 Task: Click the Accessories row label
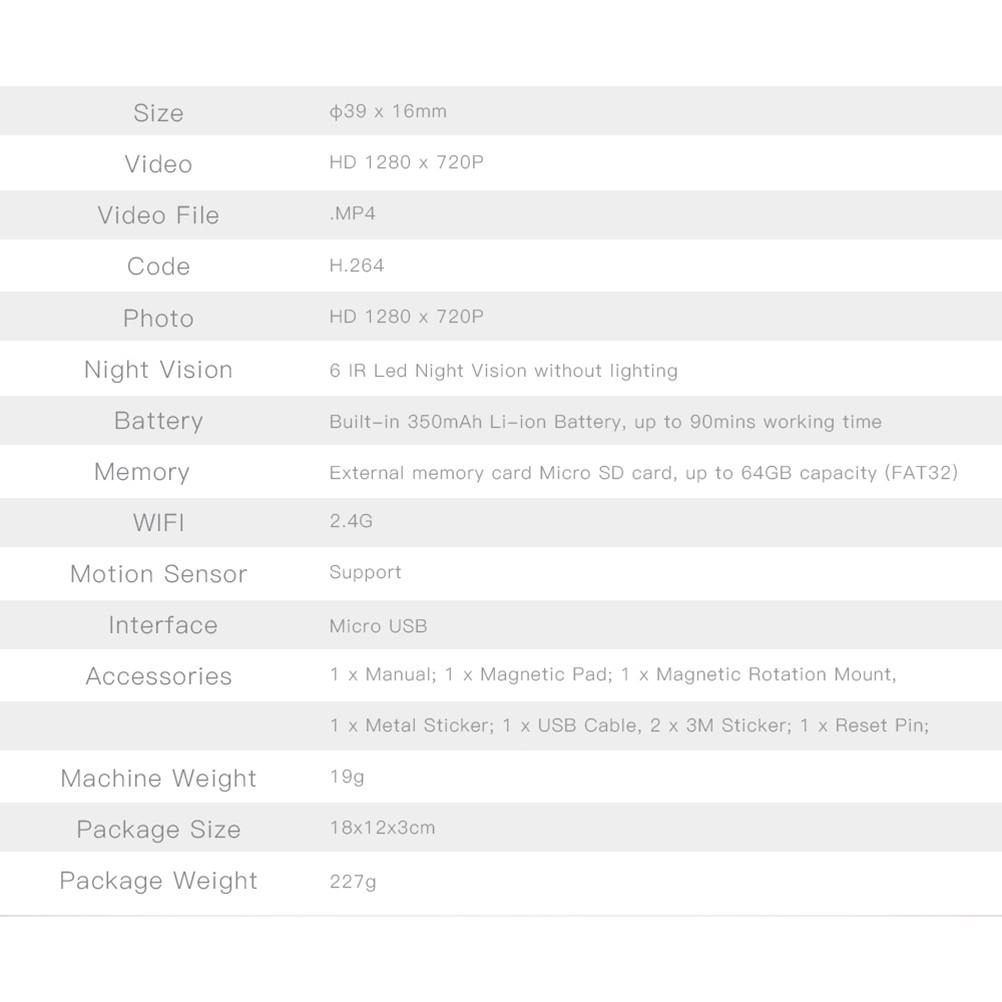click(x=158, y=677)
